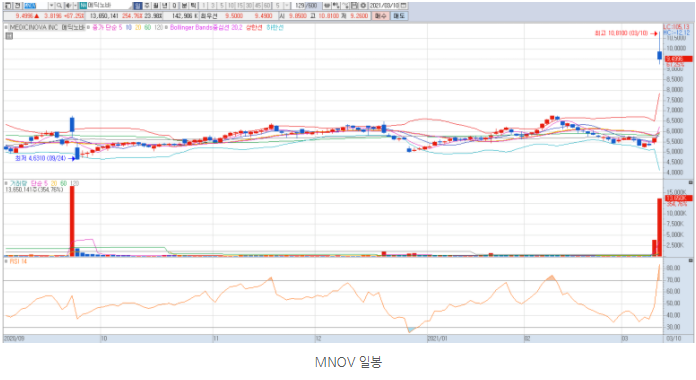Viewport: 696px width, 380px height.
Task: Open the custom interval dropdown arrow
Action: click(287, 5)
